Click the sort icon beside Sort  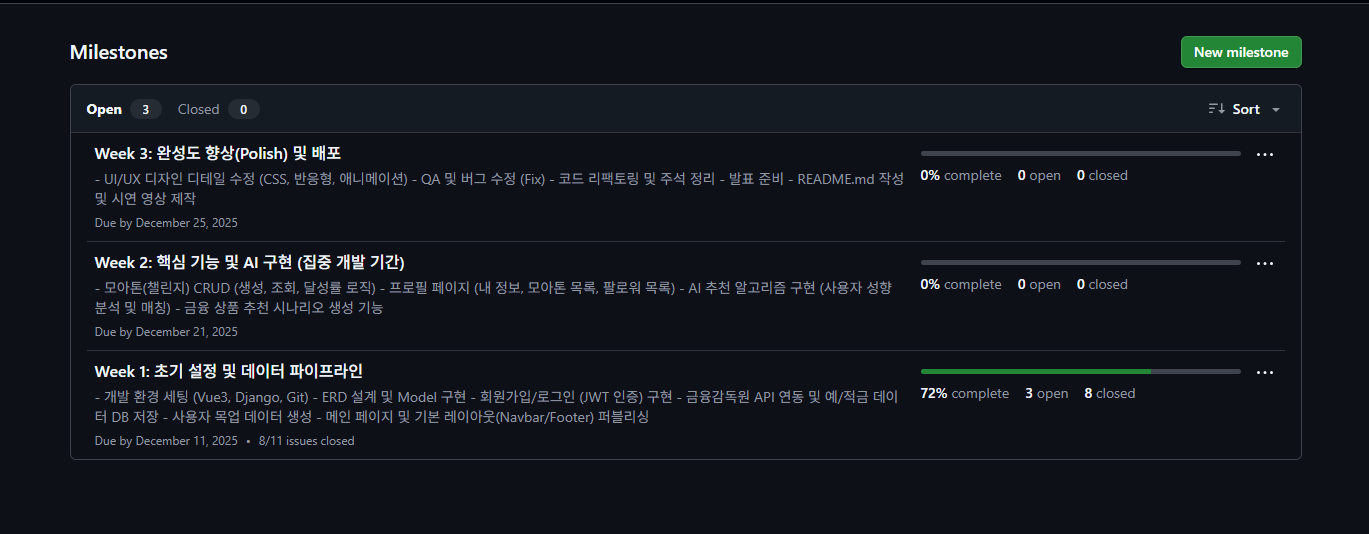click(1216, 109)
